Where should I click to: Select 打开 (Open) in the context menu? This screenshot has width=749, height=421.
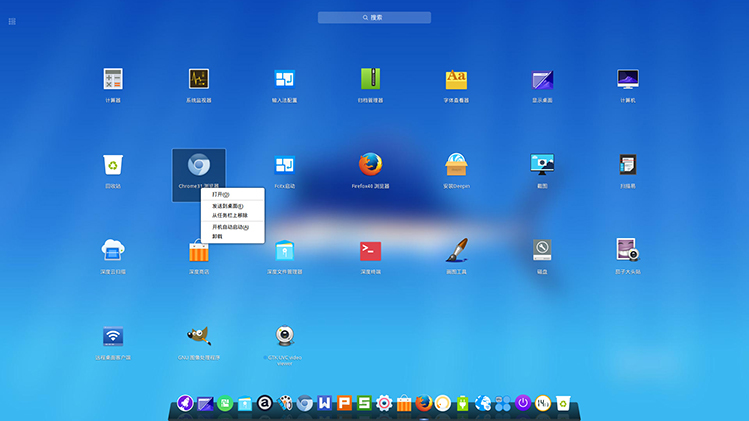[x=220, y=195]
